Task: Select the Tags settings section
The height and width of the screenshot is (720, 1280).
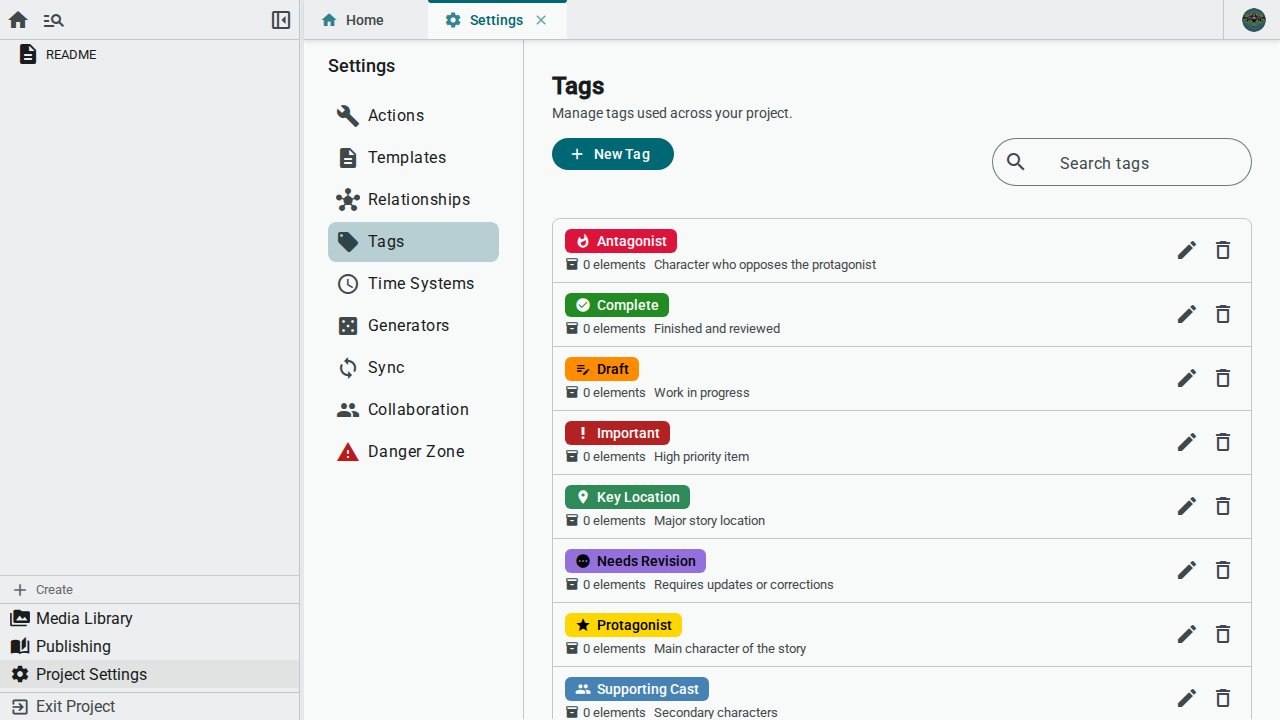Action: coord(413,242)
